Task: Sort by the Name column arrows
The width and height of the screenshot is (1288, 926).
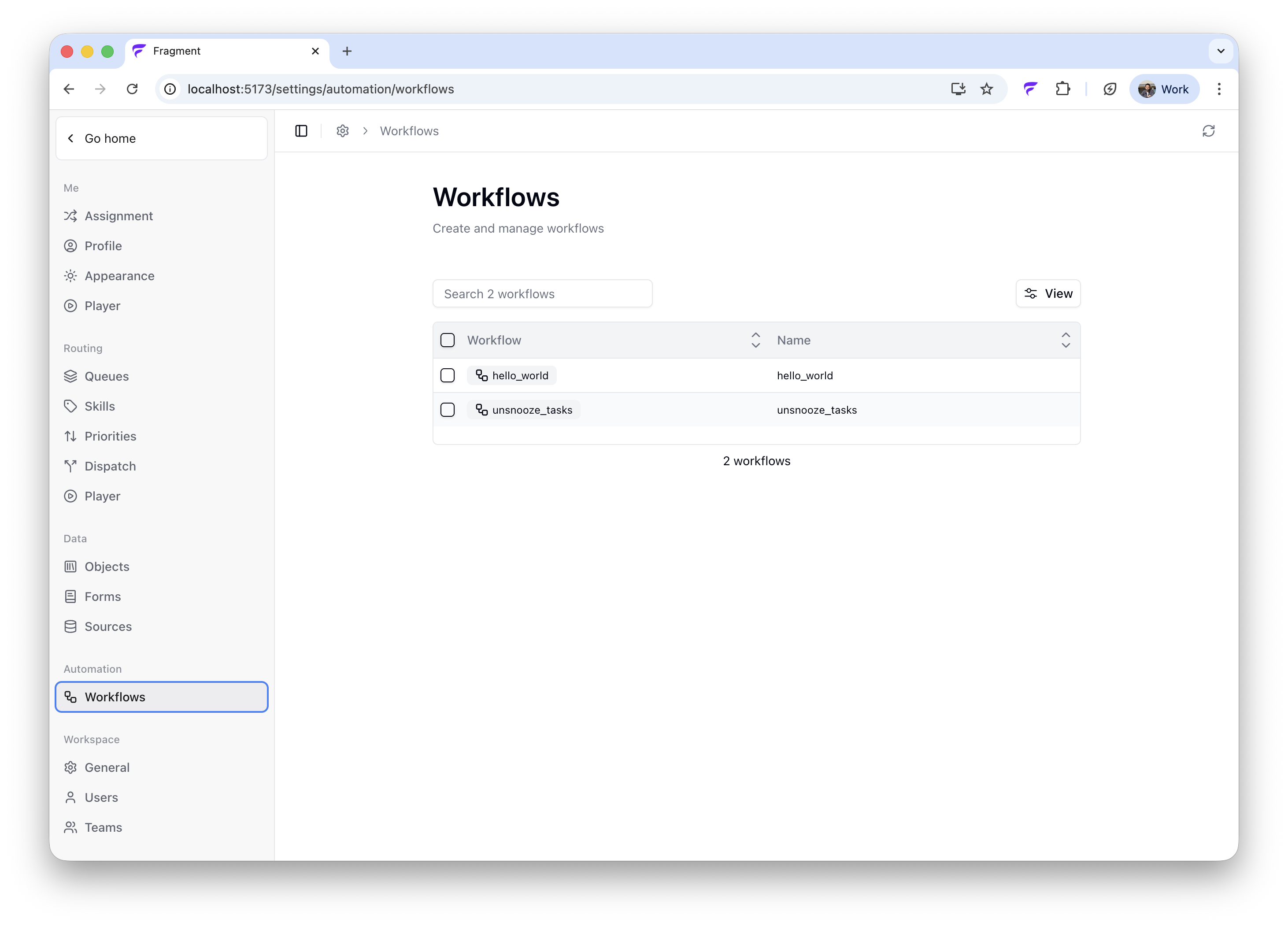Action: [x=1066, y=340]
